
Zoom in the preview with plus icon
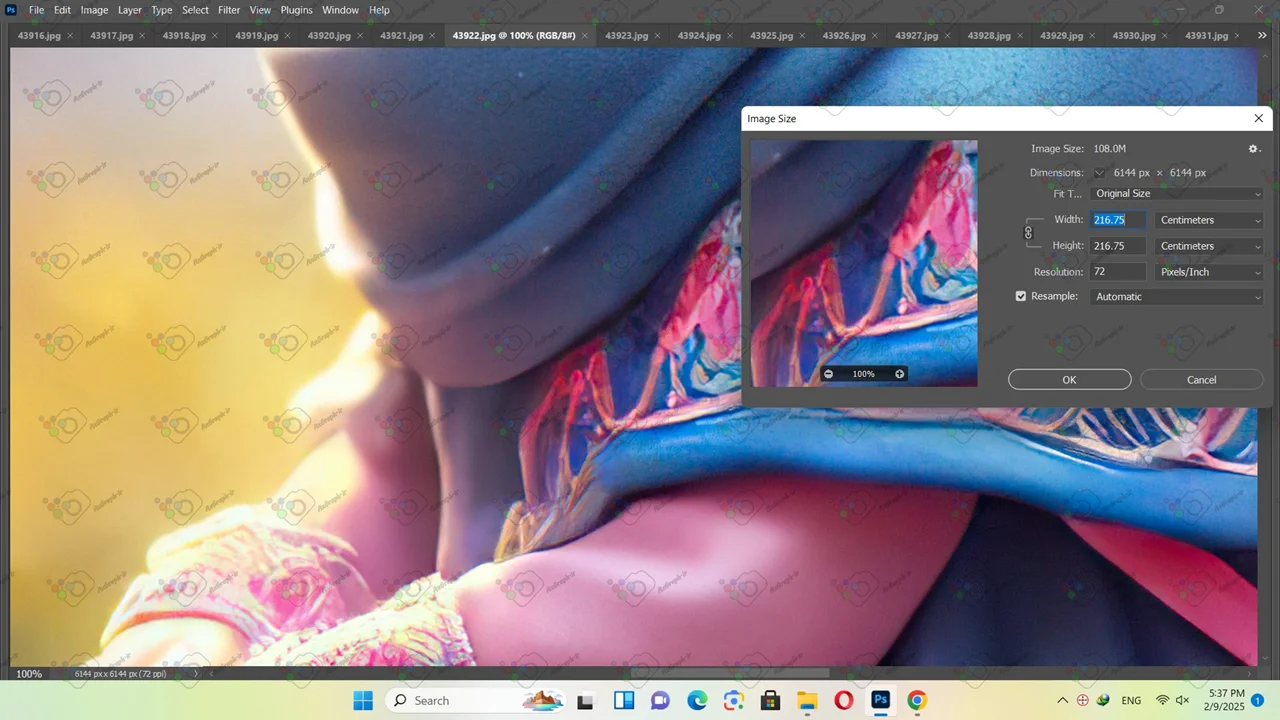899,374
